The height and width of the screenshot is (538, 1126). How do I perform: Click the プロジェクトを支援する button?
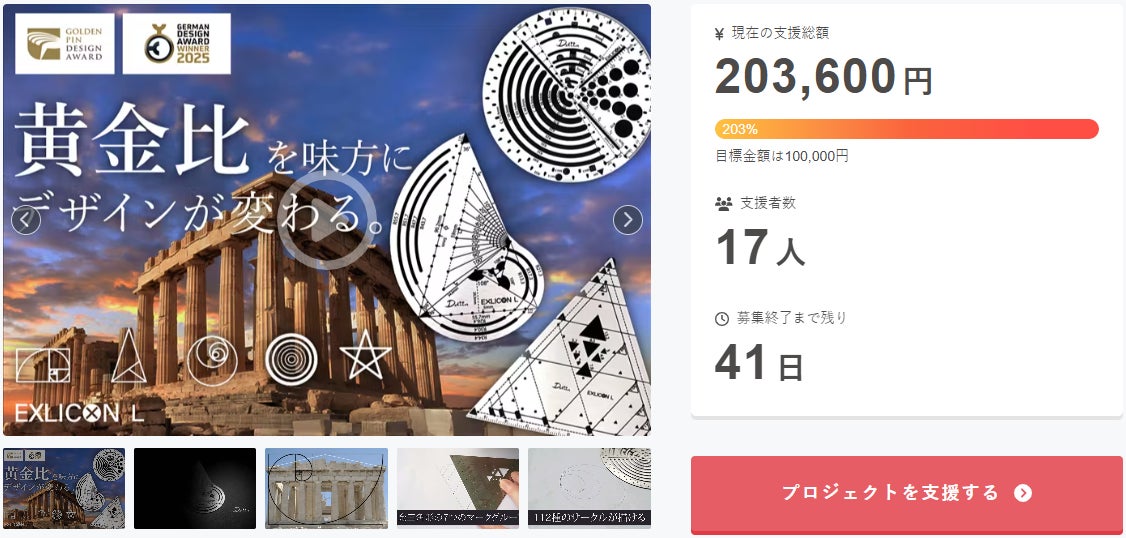[906, 494]
